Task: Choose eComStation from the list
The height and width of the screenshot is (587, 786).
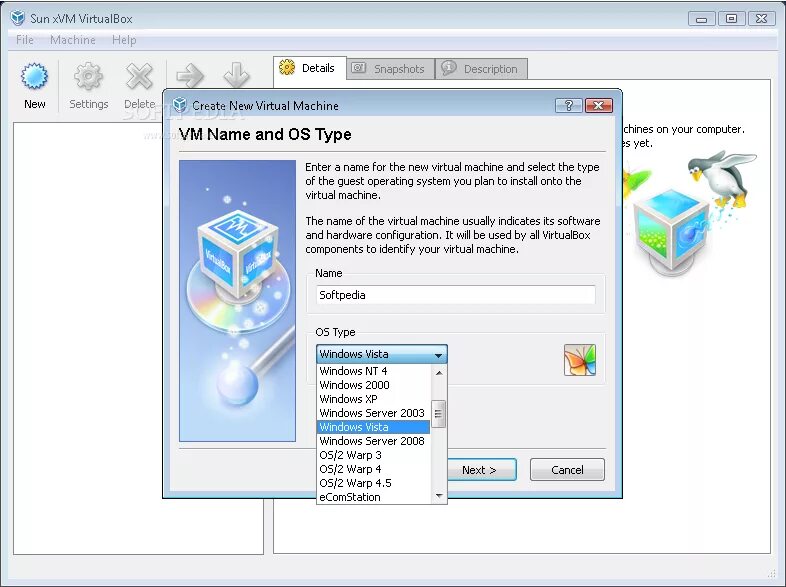Action: coord(373,497)
